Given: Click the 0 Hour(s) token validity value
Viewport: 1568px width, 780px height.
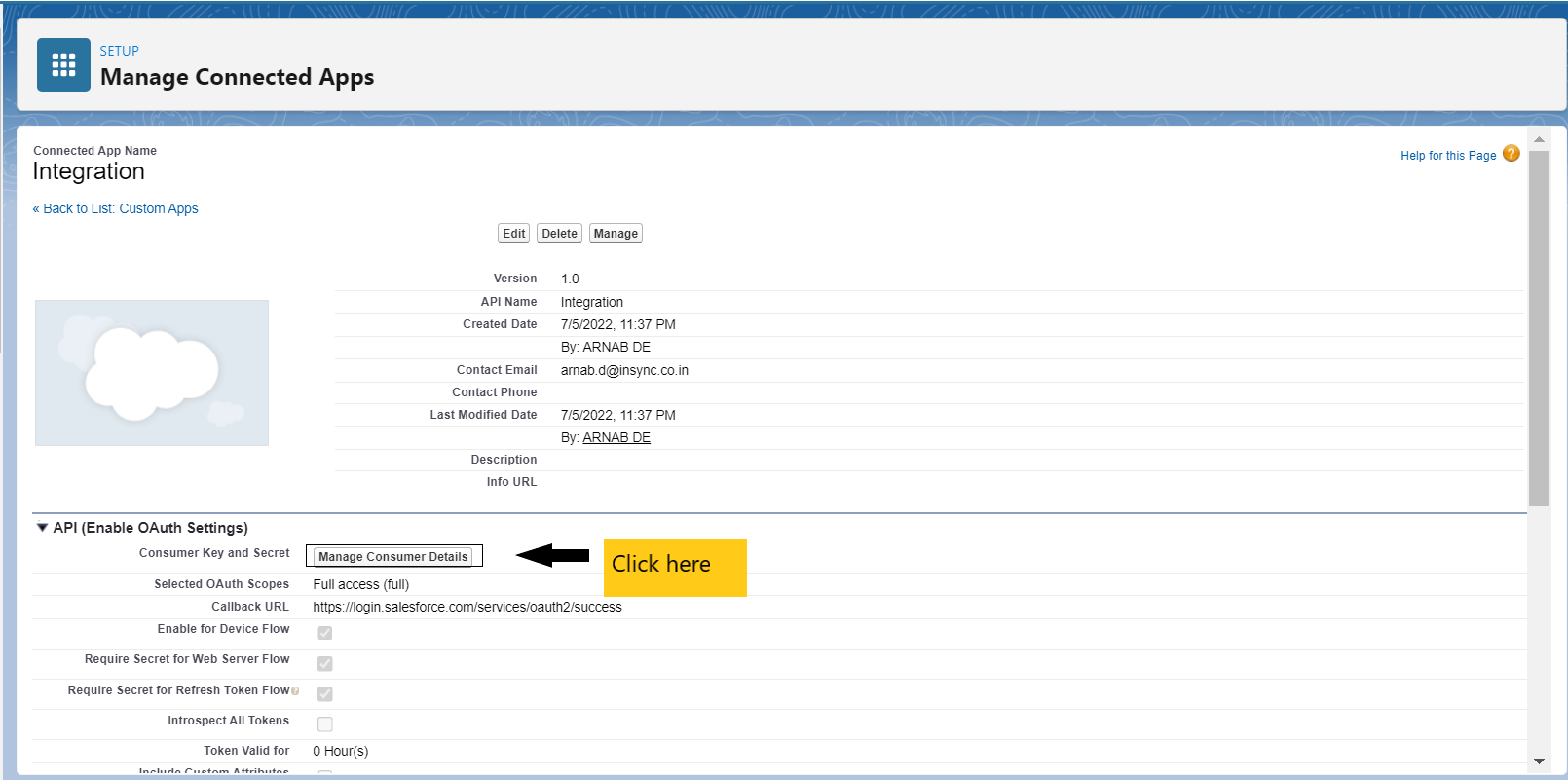Looking at the screenshot, I should (x=341, y=751).
